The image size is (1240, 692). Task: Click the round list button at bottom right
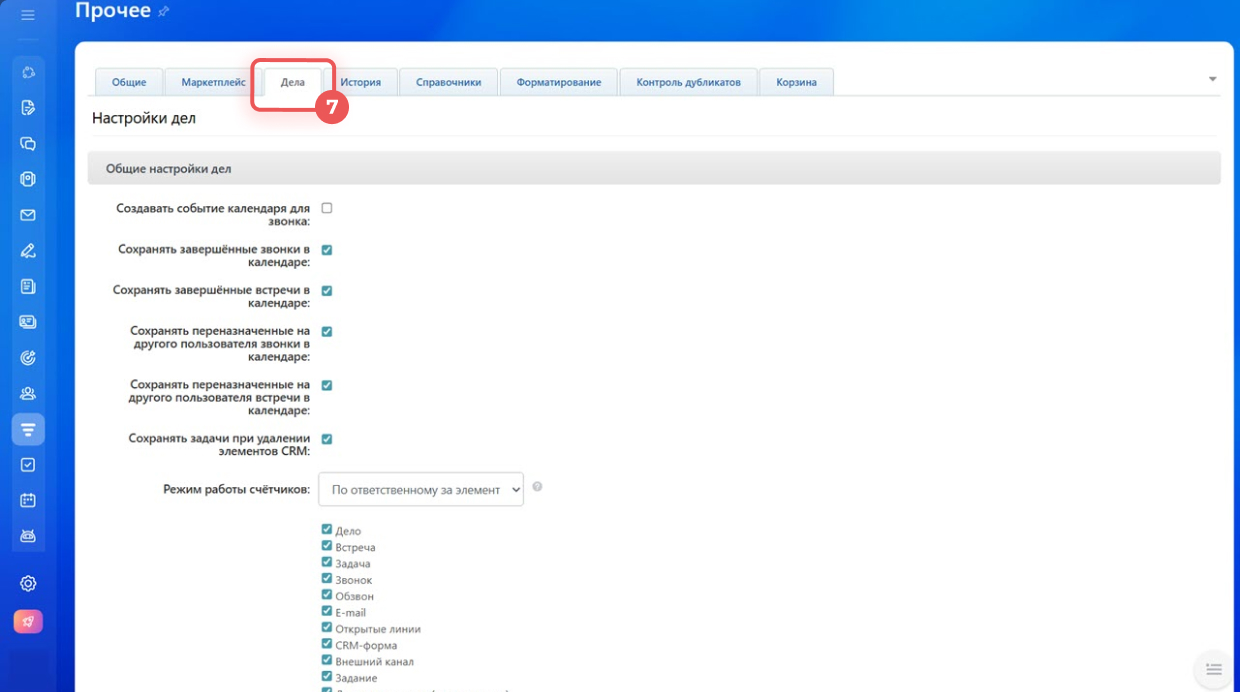(1213, 669)
